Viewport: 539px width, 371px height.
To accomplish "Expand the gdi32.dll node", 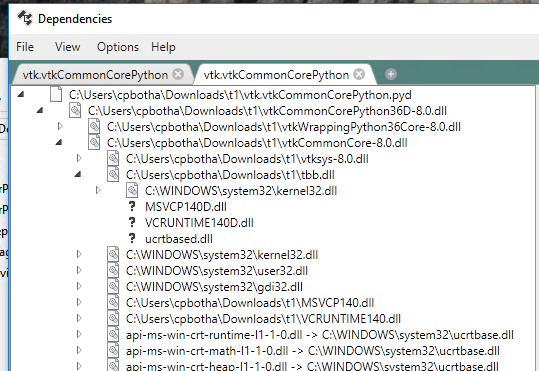I will (79, 286).
